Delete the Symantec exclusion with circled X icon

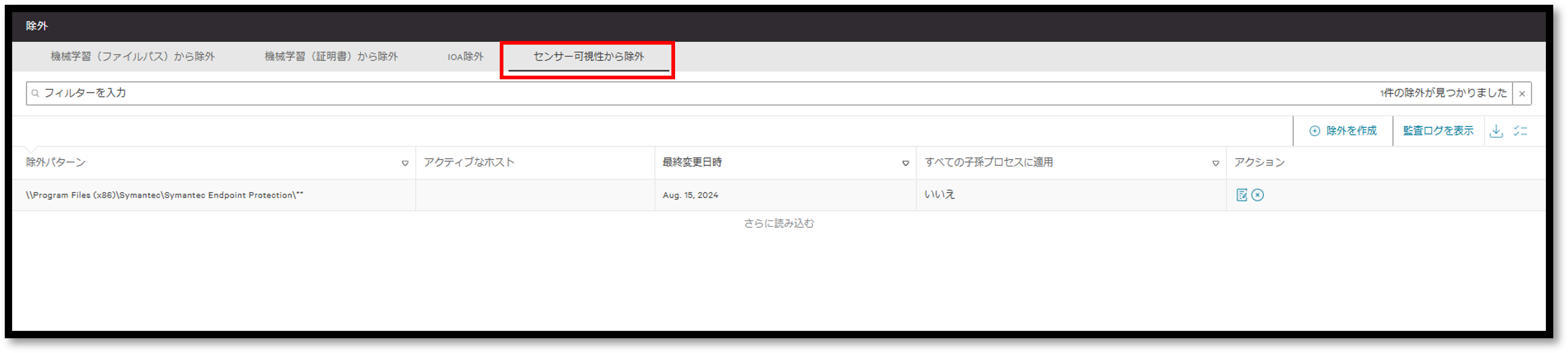click(1258, 195)
